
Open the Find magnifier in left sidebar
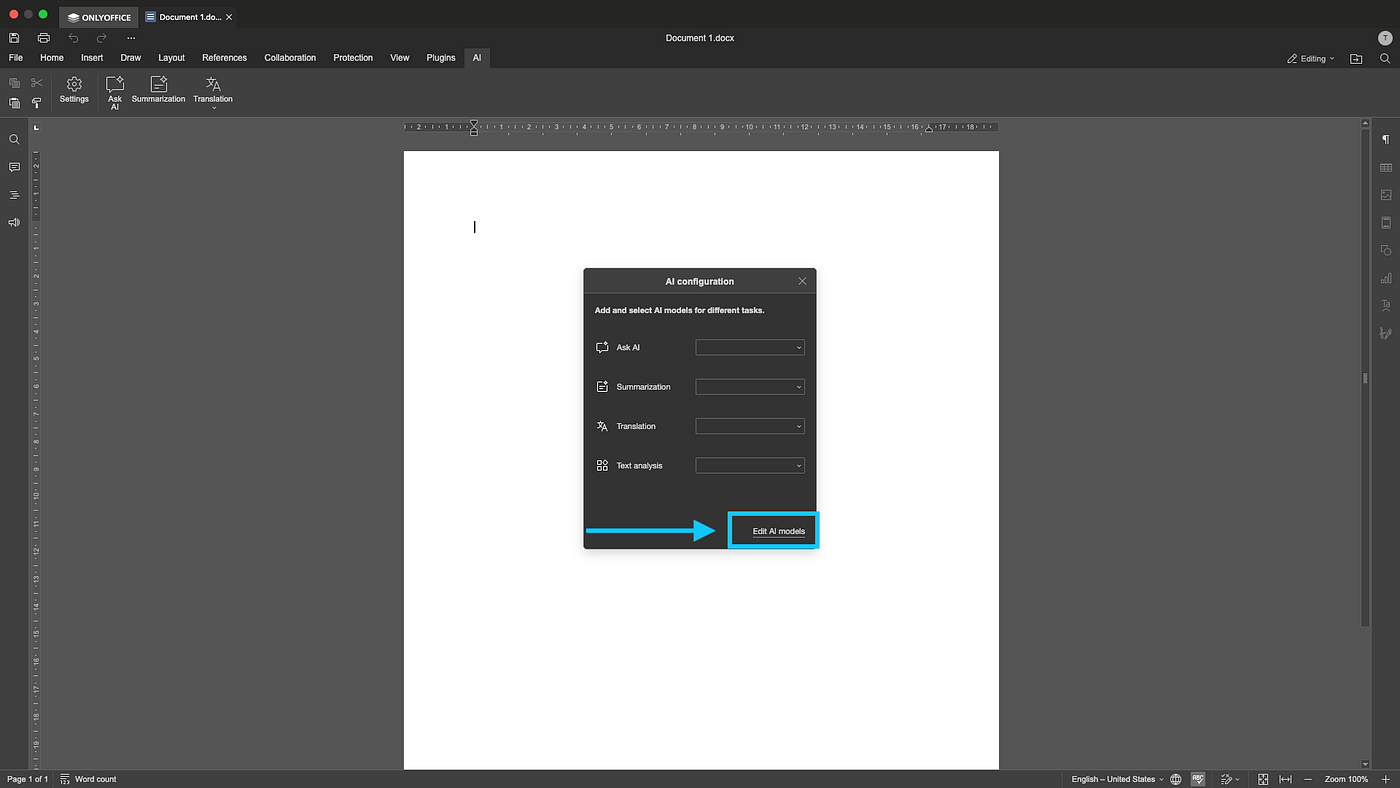tap(14, 140)
